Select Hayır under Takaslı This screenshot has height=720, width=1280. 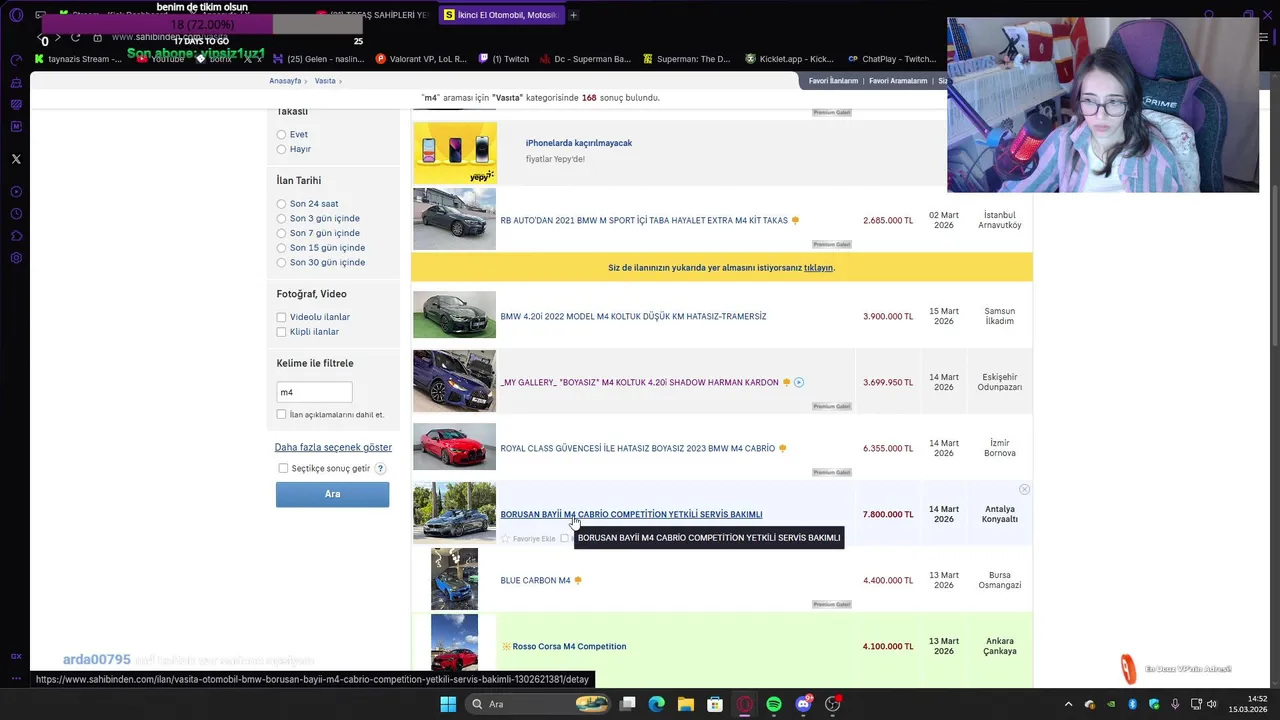coord(282,149)
